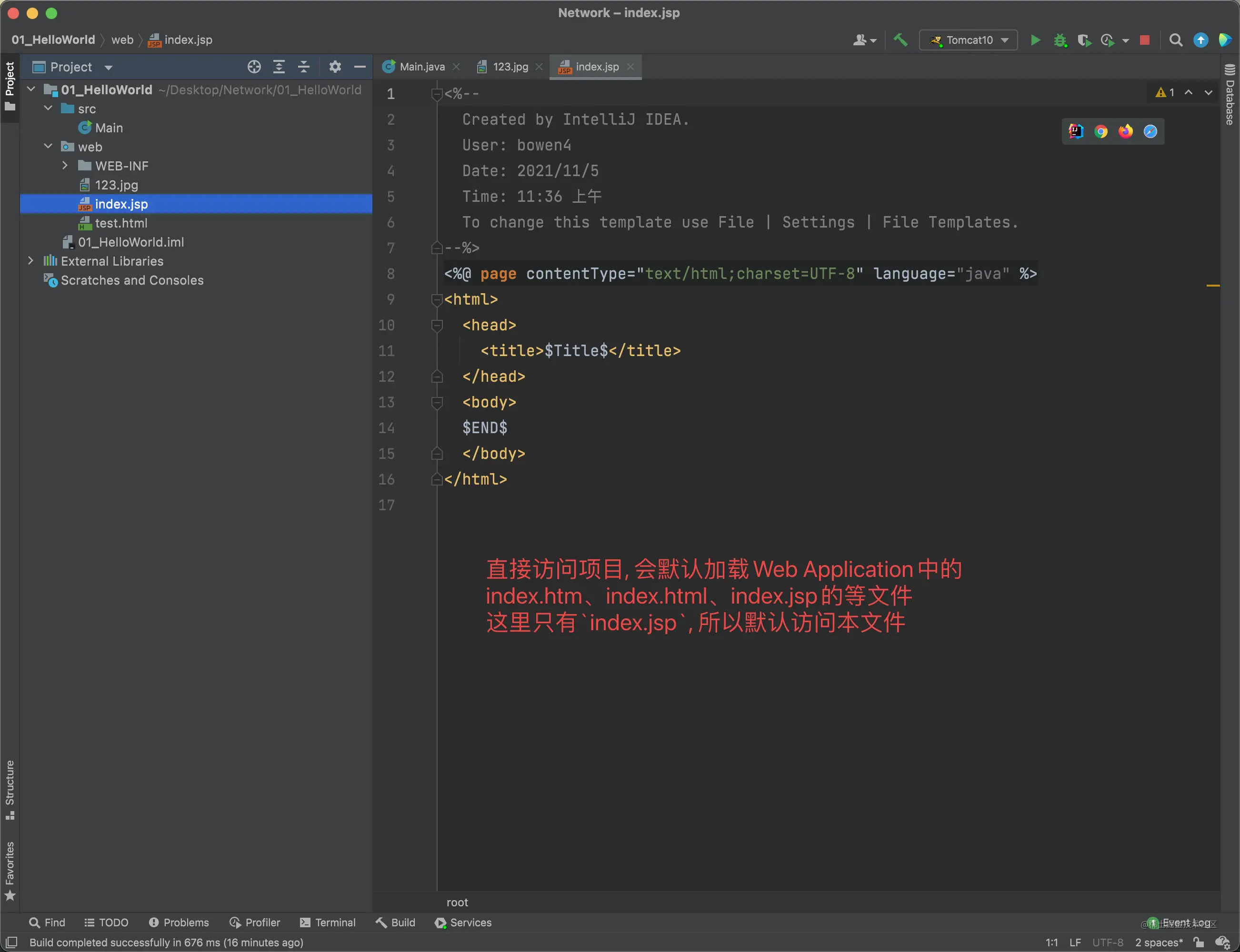Collapse the src folder
This screenshot has height=952, width=1240.
pyautogui.click(x=49, y=108)
